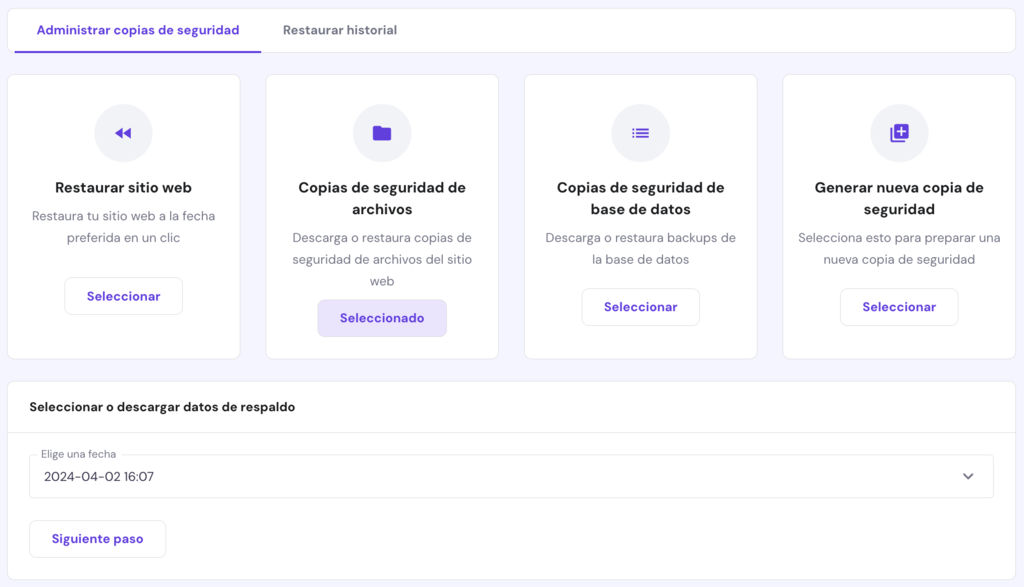Click Seleccionar under Restaurar sitio web
This screenshot has height=587, width=1024.
pyautogui.click(x=123, y=295)
